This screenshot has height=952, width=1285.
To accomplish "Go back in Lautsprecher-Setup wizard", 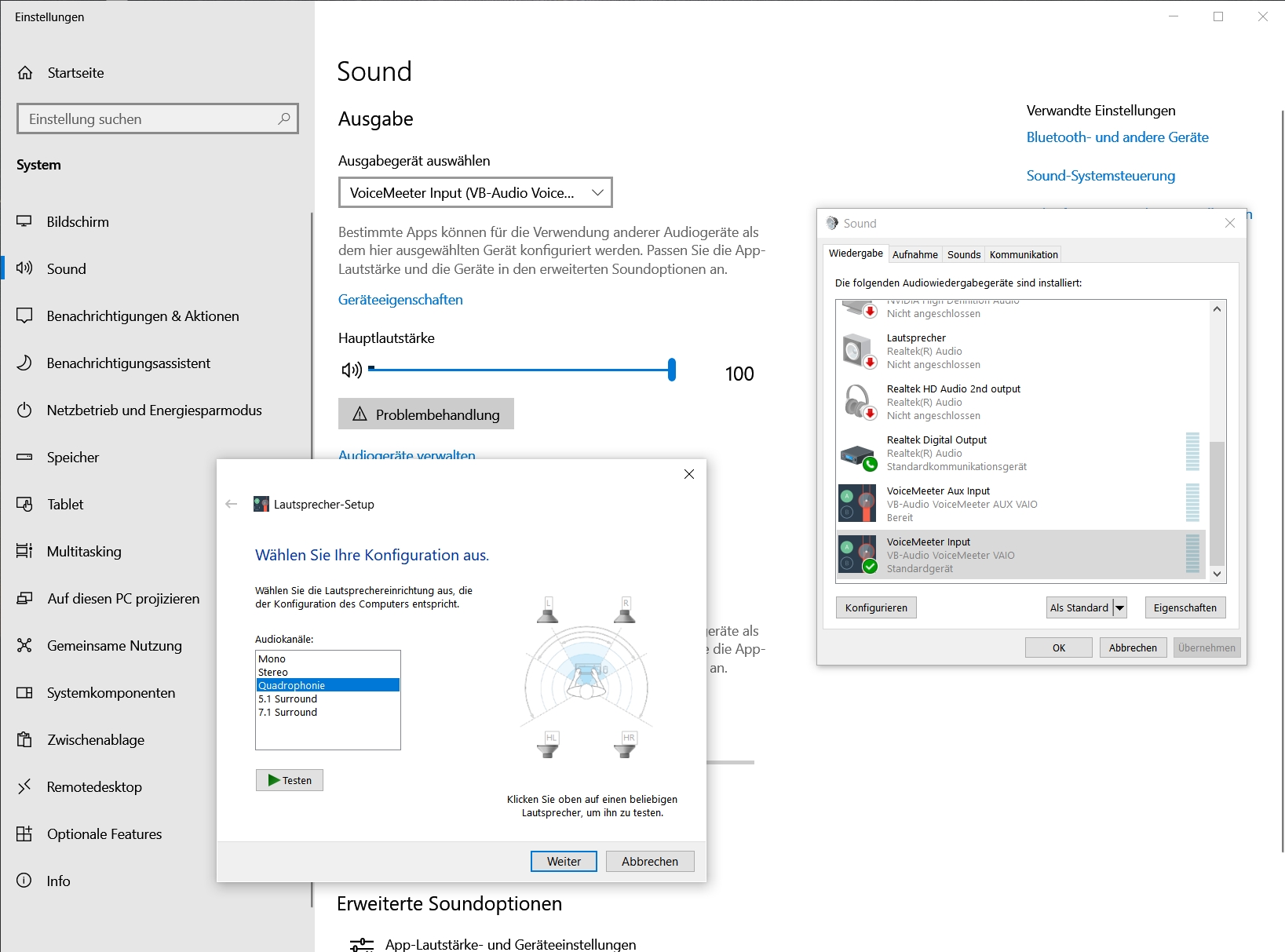I will click(x=231, y=504).
